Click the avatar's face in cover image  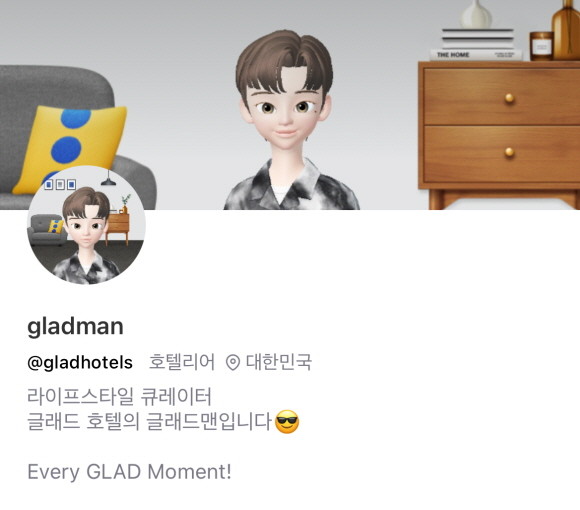click(x=284, y=111)
